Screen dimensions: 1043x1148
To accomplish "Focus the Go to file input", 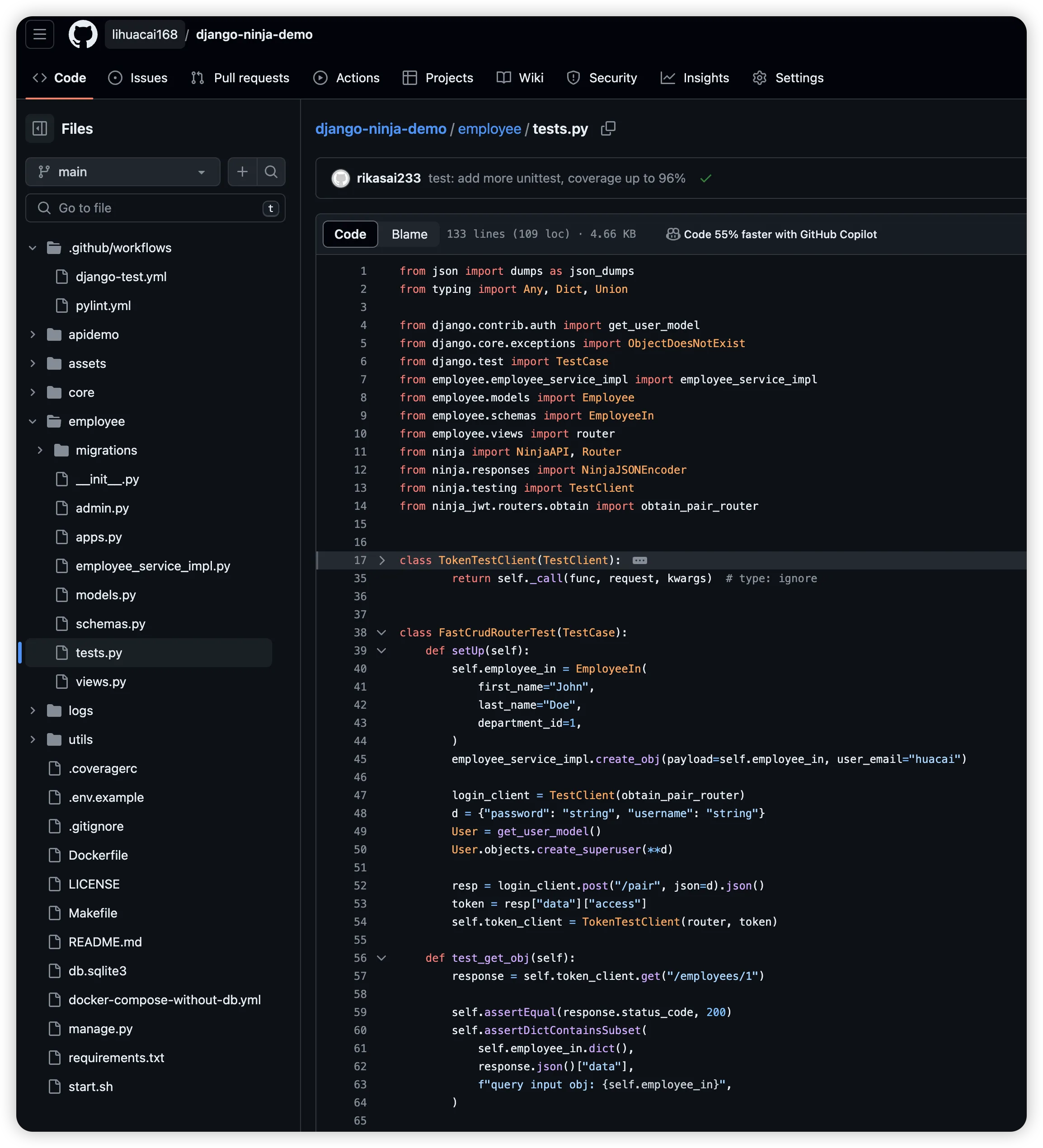I will coord(155,208).
